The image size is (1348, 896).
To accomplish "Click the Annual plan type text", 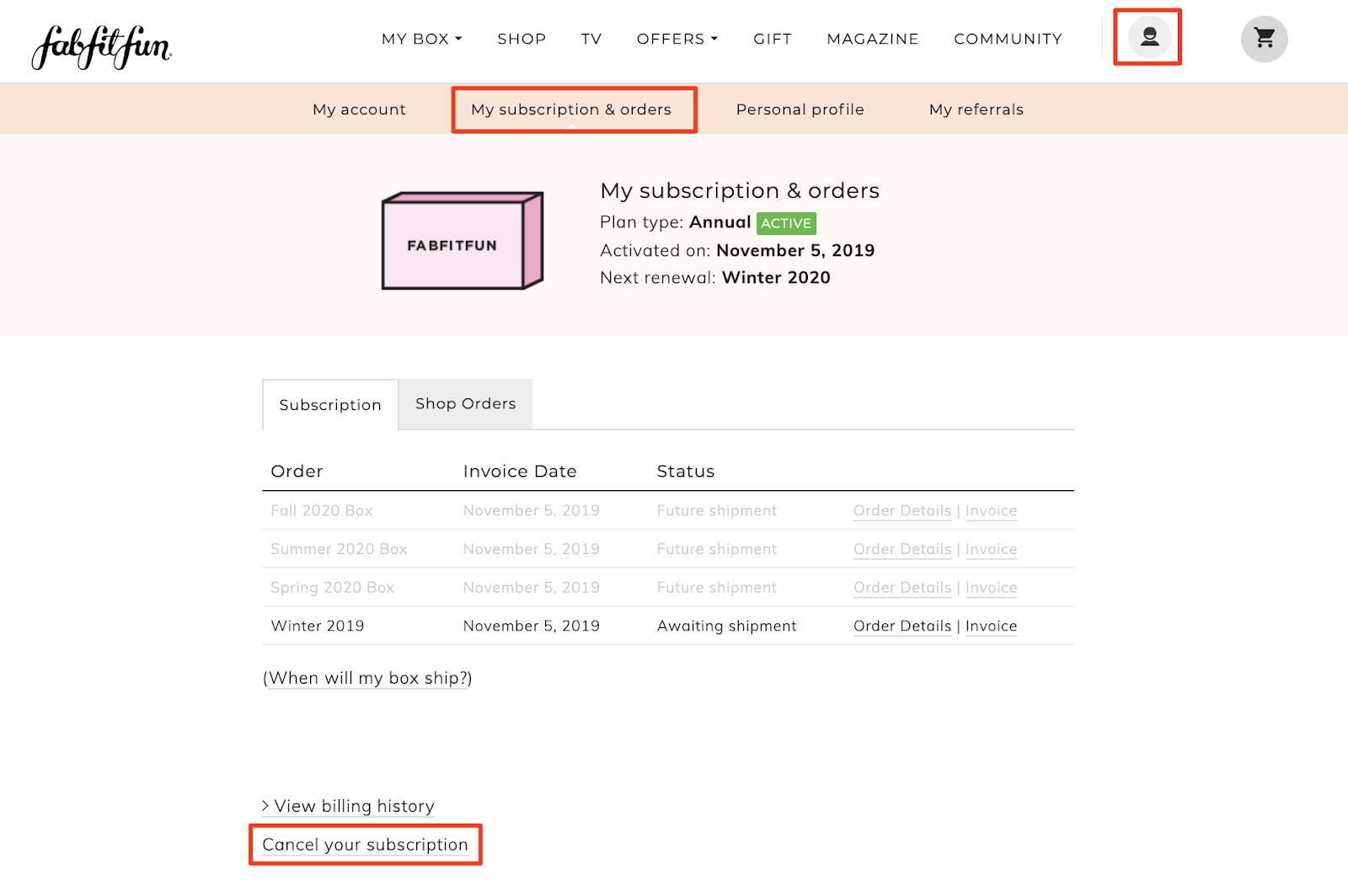I will 719,222.
